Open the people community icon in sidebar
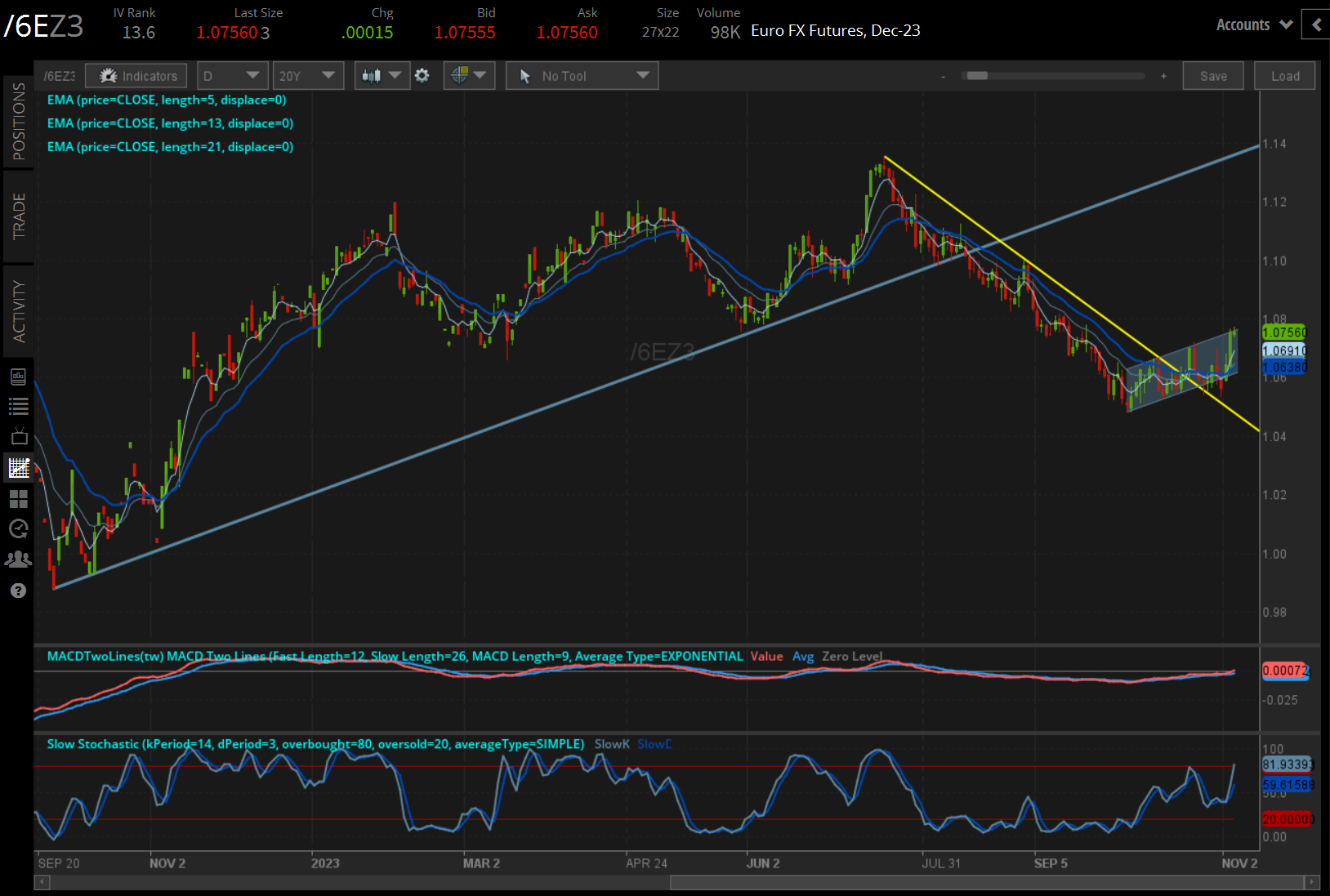This screenshot has width=1330, height=896. (18, 559)
